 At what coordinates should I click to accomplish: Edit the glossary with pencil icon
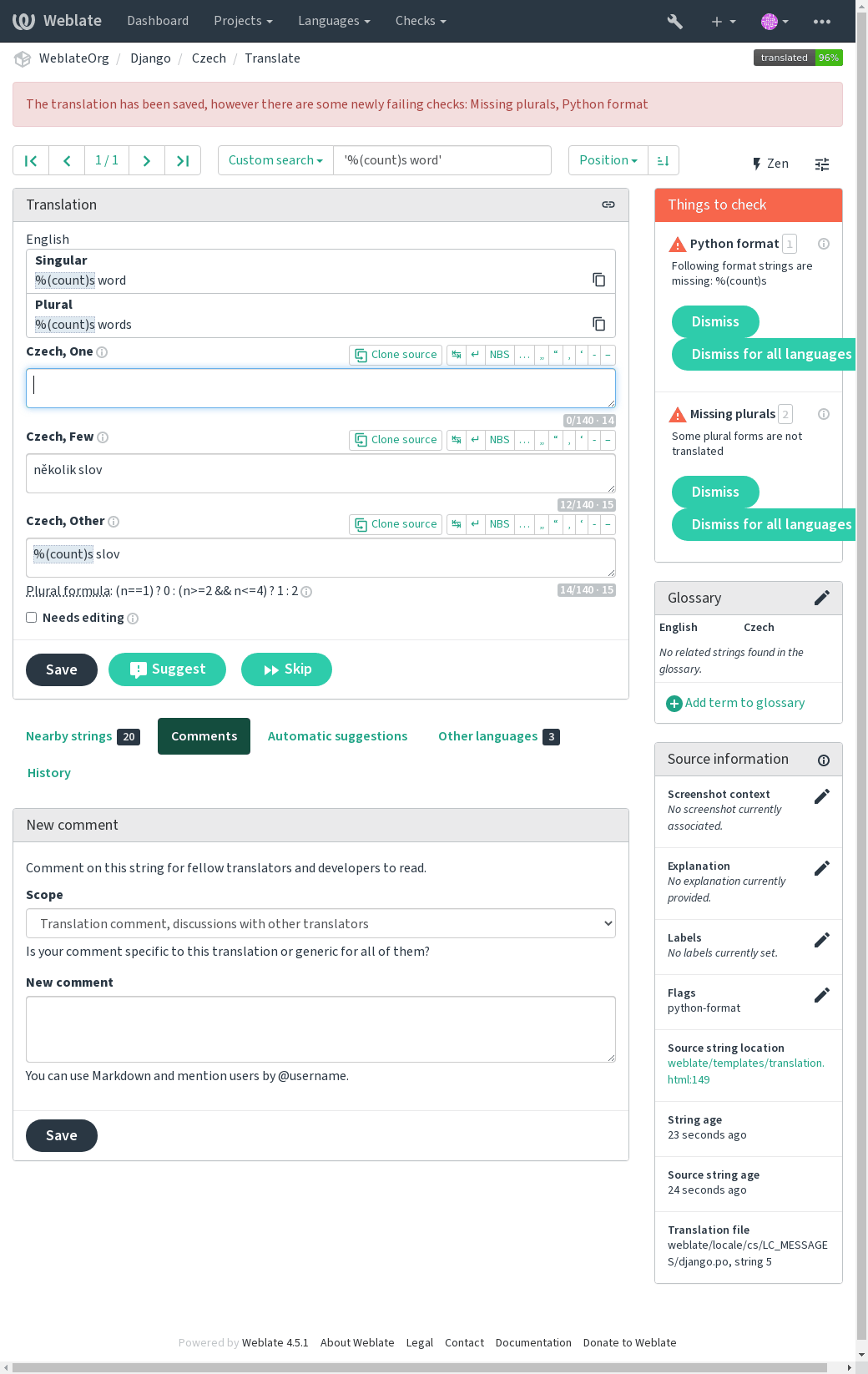[822, 598]
